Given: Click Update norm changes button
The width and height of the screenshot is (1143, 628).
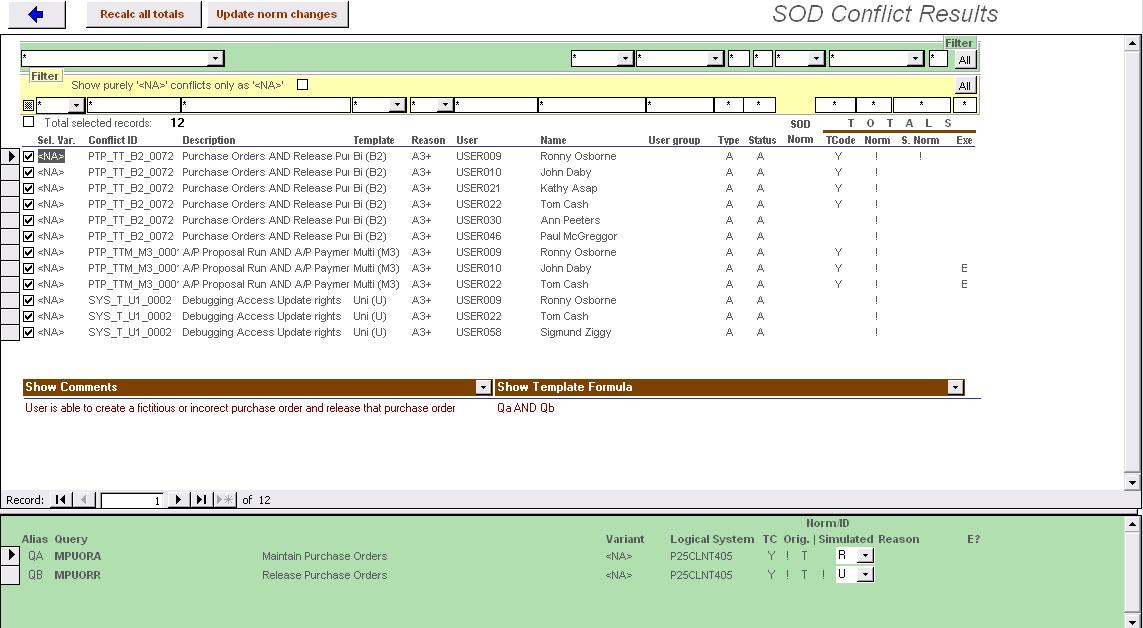Looking at the screenshot, I should point(277,14).
